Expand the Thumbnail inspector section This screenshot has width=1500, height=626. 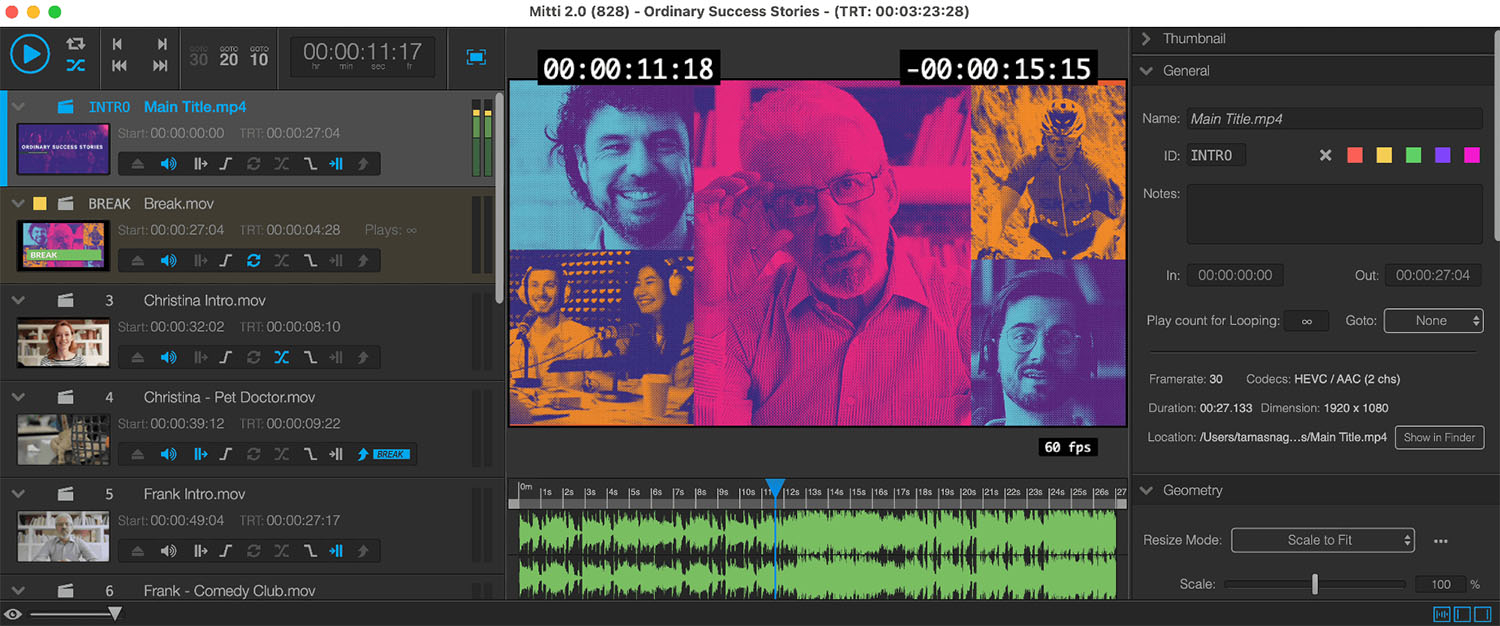(1146, 39)
